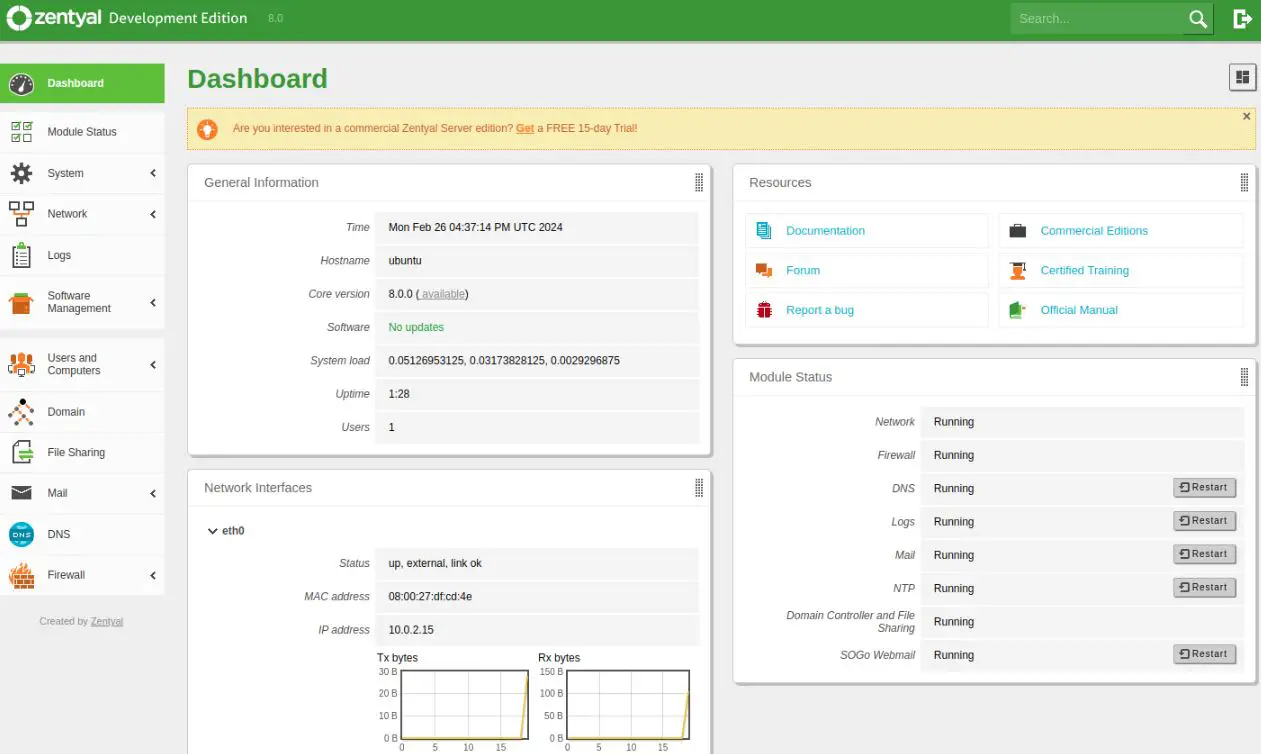Click the Users and Computers group icon
The height and width of the screenshot is (754, 1261).
(x=21, y=365)
